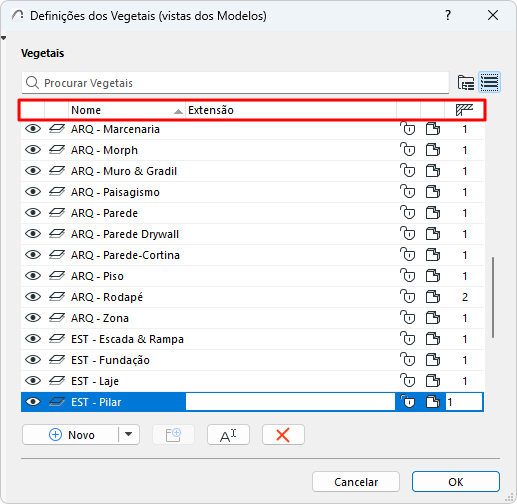This screenshot has height=504, width=517.
Task: Open the help question mark
Action: pos(448,15)
